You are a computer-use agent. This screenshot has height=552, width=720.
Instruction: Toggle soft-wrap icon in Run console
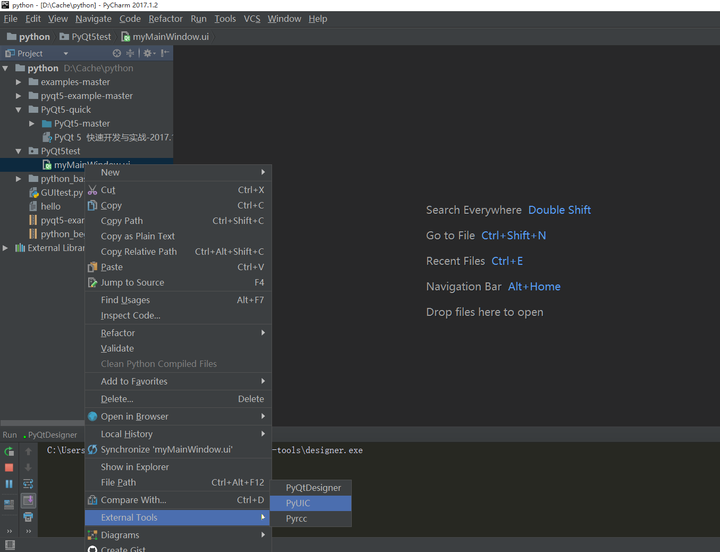click(28, 484)
